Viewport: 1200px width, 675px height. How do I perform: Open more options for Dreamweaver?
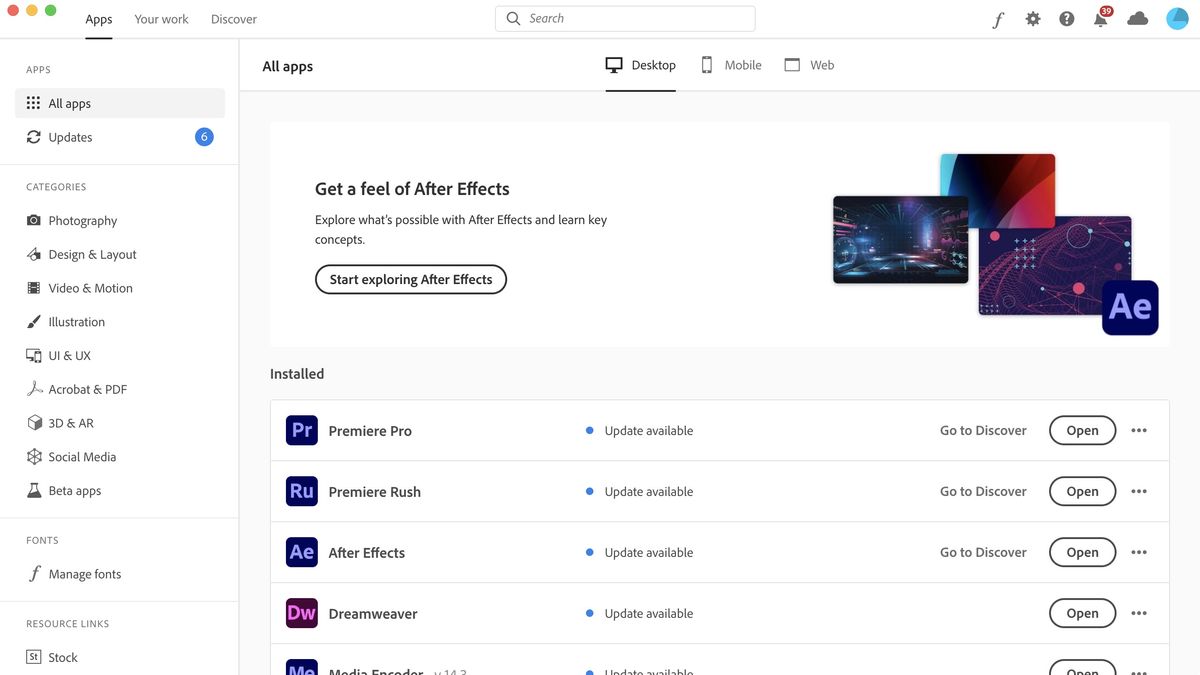pos(1138,612)
